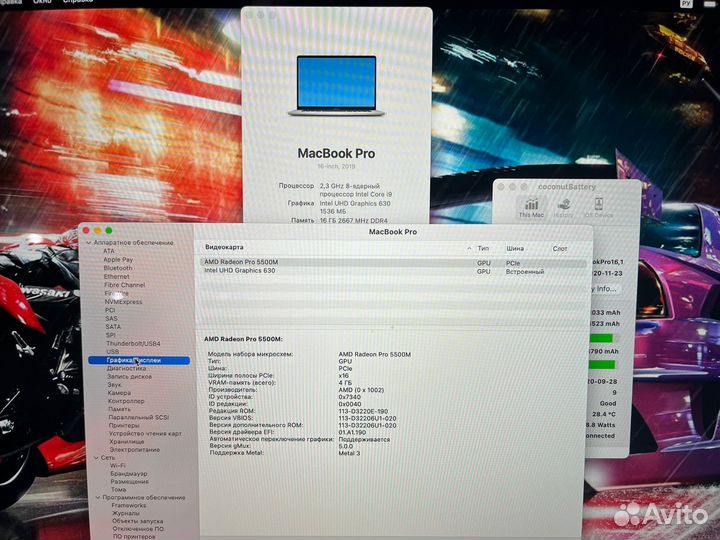Select Thunderbolt/USB4 in the sidebar
The height and width of the screenshot is (540, 720).
(x=133, y=343)
